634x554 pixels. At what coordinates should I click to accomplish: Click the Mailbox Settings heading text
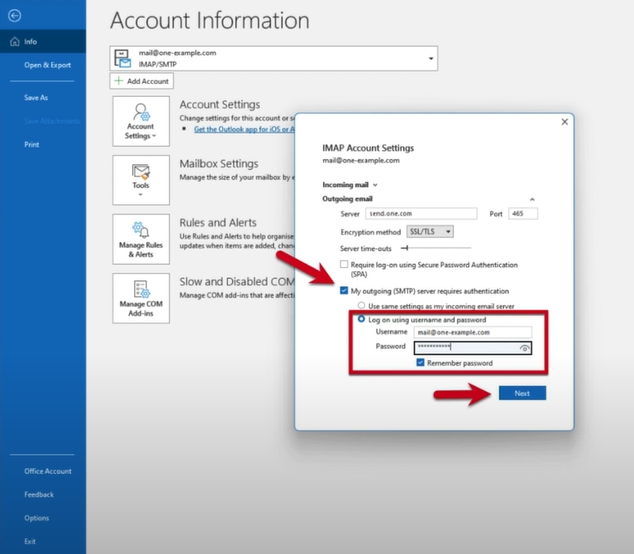tap(219, 163)
